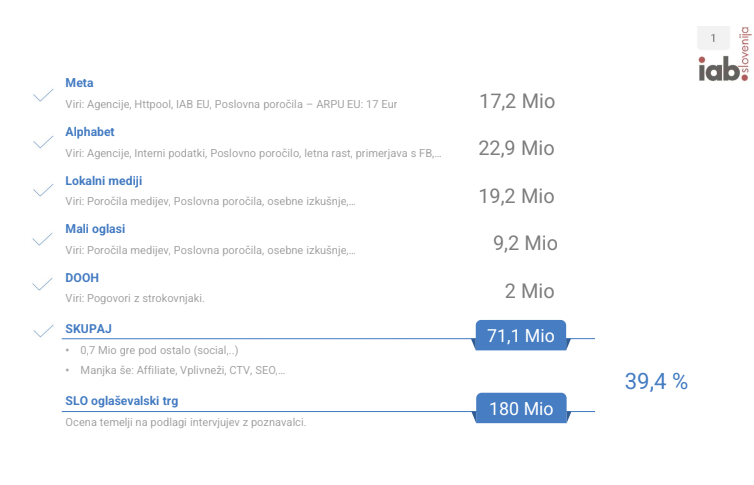Click the checkmark next to Mali oglasi
The width and height of the screenshot is (754, 485).
point(43,239)
